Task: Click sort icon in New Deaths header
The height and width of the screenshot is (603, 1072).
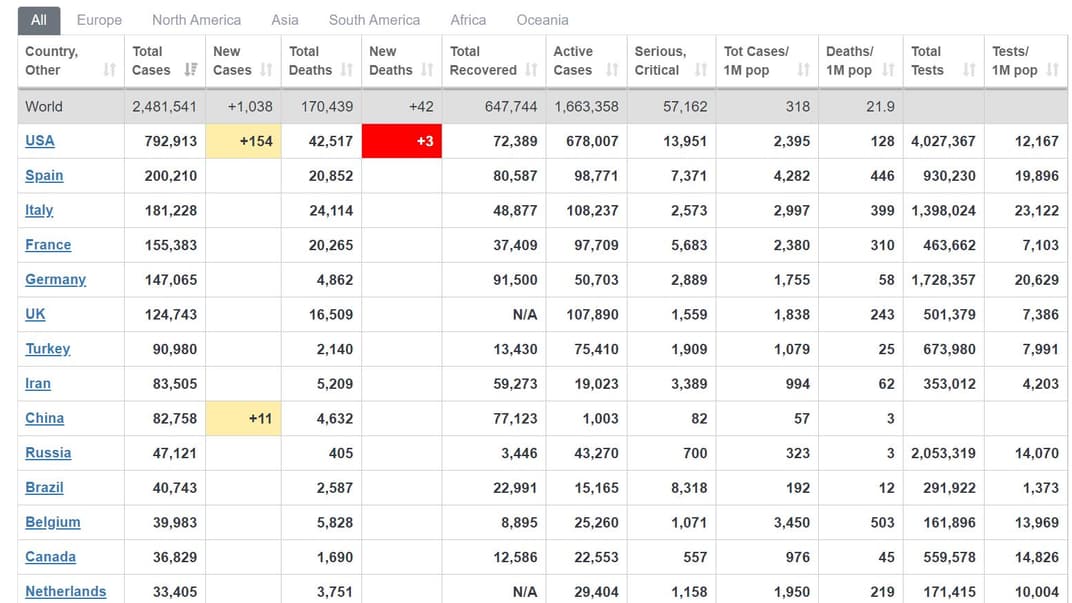Action: click(x=427, y=70)
